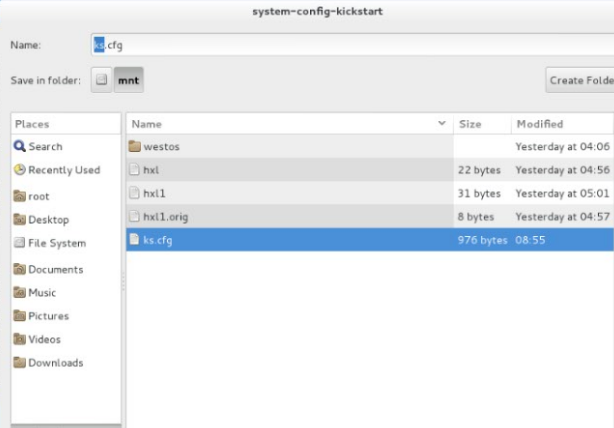The width and height of the screenshot is (614, 428).
Task: Click the root drive path button
Action: (101, 80)
